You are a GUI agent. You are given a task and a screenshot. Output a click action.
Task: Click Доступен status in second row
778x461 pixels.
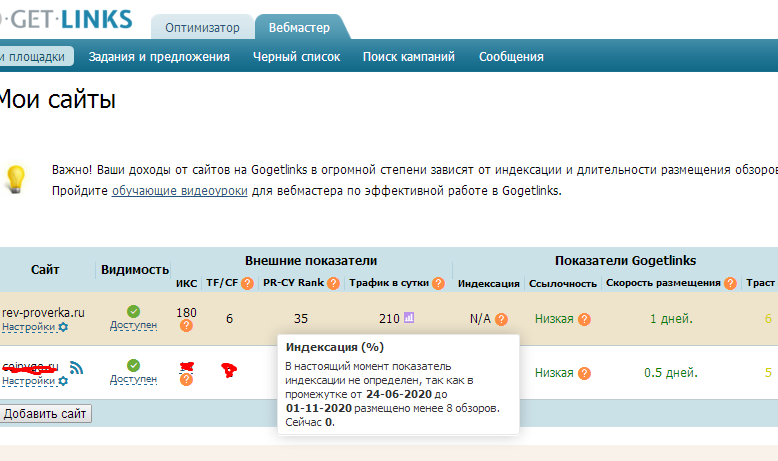click(133, 379)
